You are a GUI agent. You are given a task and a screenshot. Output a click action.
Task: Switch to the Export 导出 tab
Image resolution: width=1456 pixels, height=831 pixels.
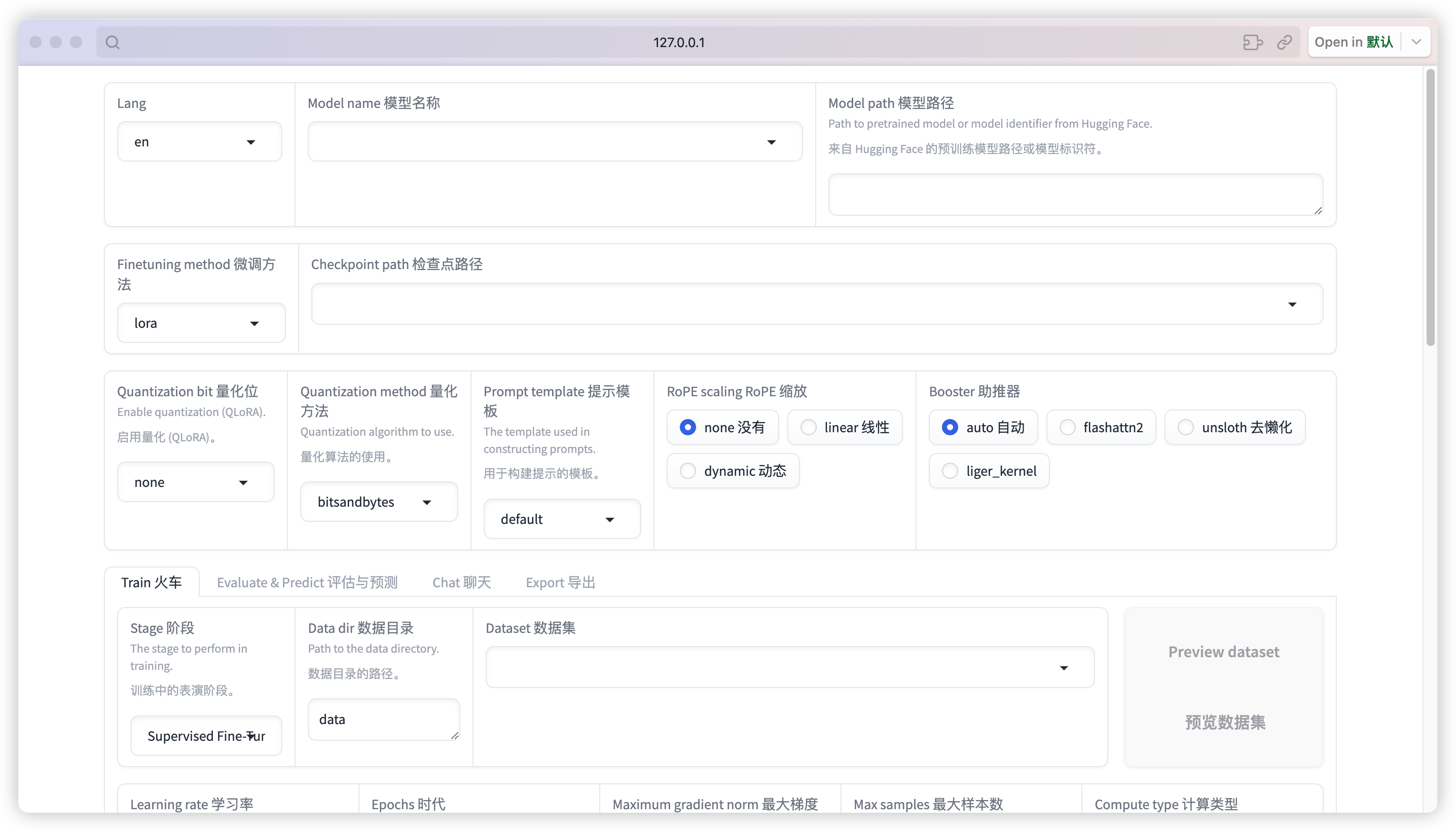[x=560, y=582]
